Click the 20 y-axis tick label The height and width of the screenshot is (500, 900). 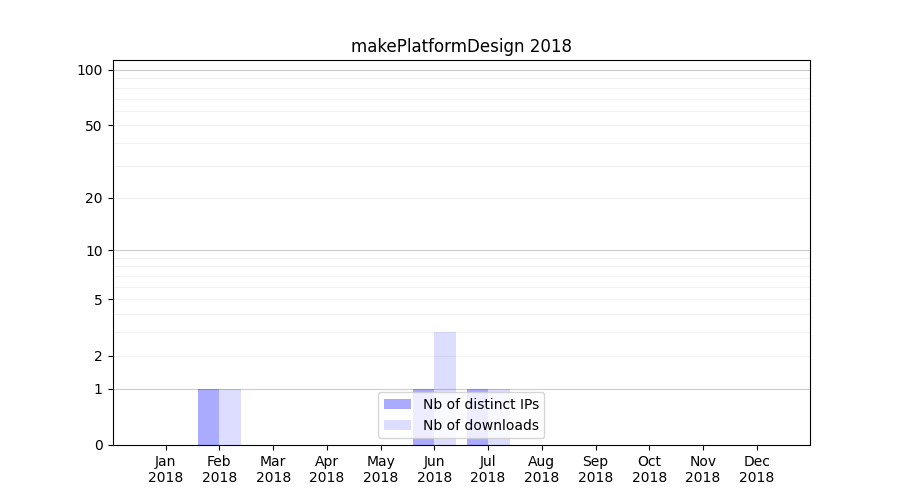tap(94, 198)
